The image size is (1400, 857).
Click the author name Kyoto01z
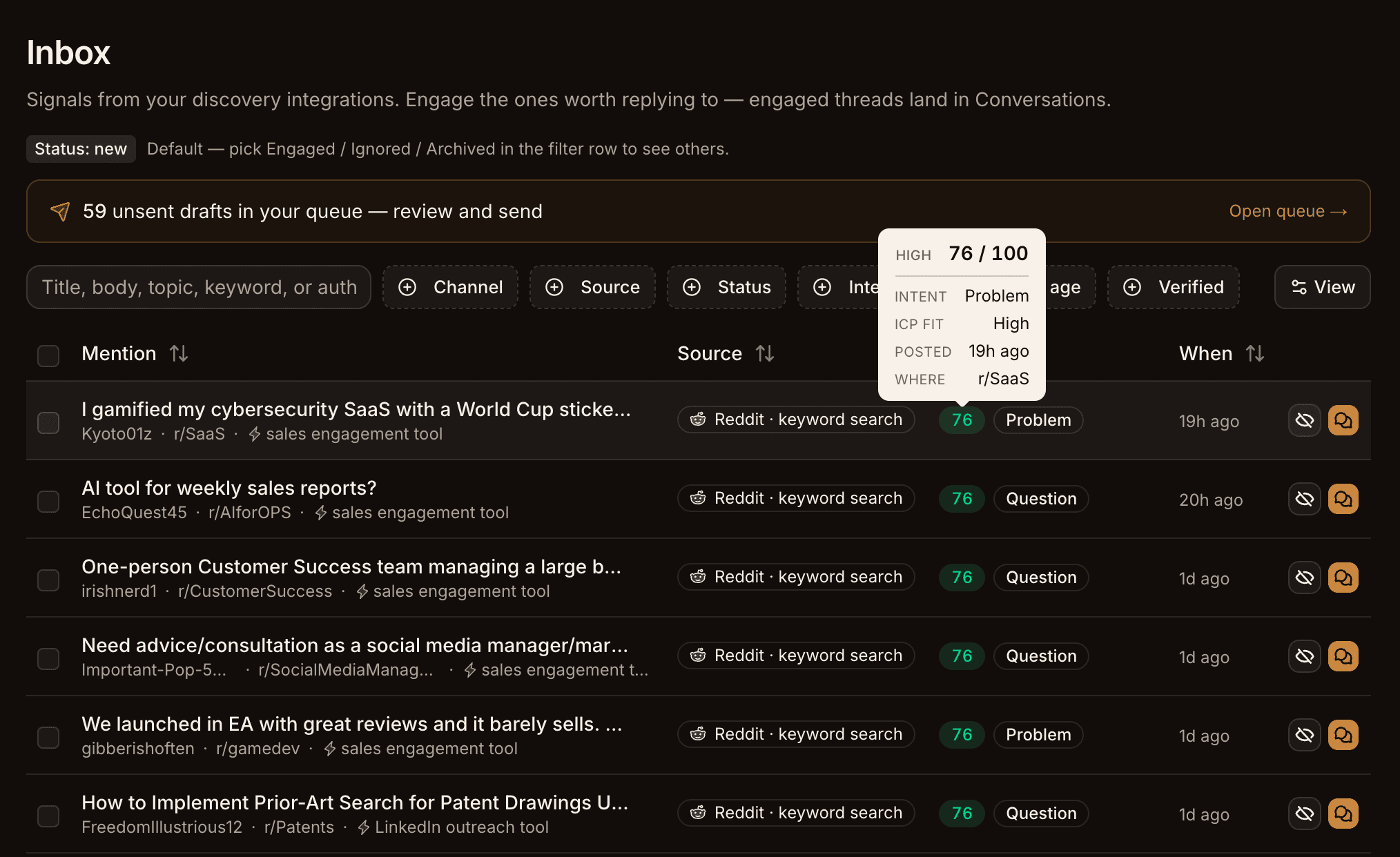117,434
